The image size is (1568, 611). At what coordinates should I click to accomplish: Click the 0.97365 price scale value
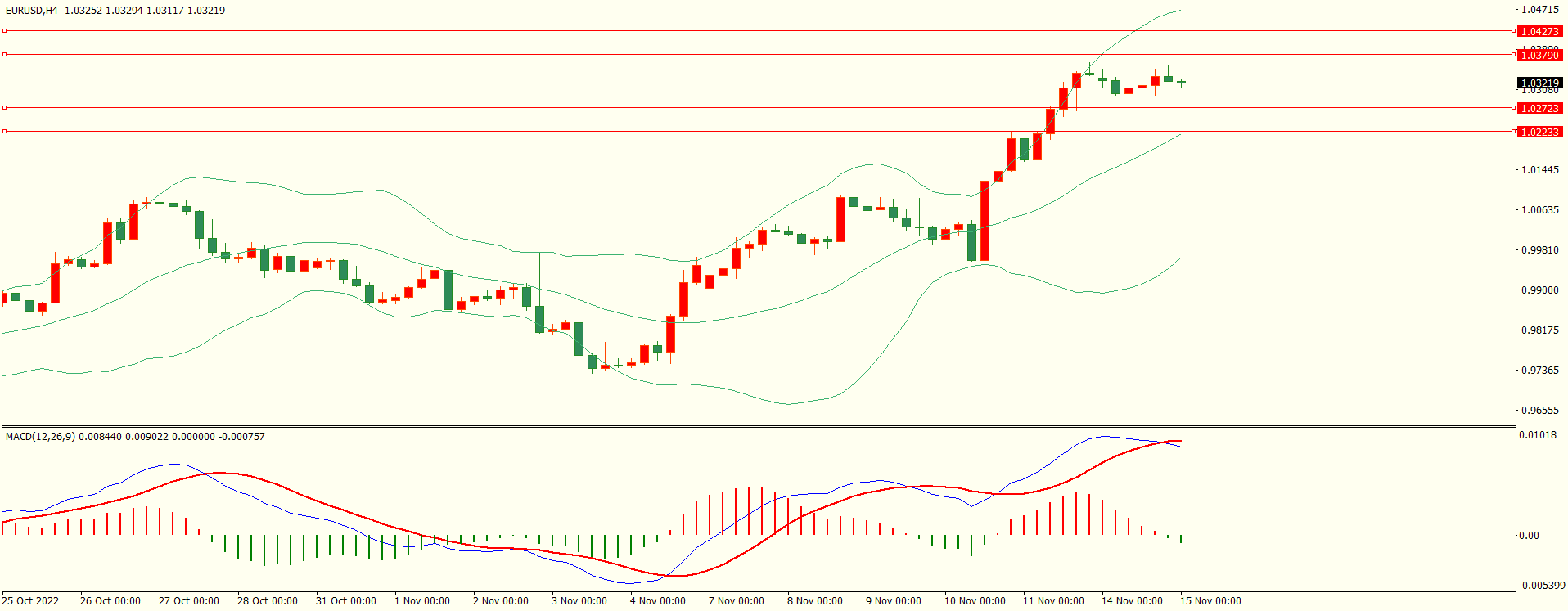(x=1539, y=371)
